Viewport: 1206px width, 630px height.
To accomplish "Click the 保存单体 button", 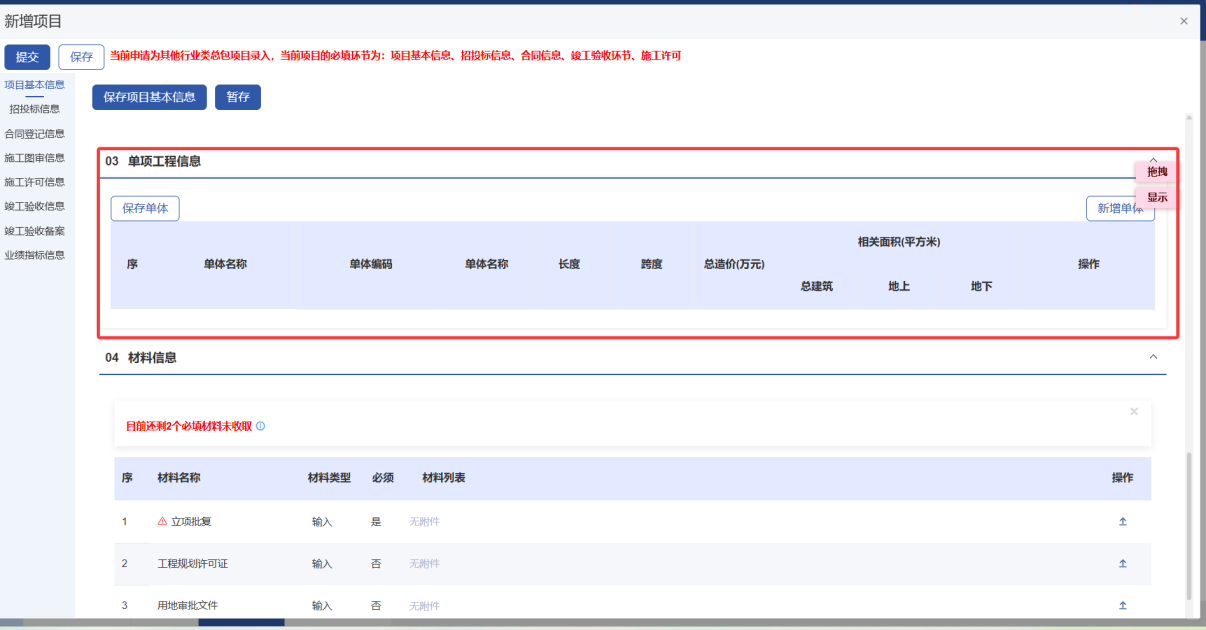I will [x=145, y=208].
